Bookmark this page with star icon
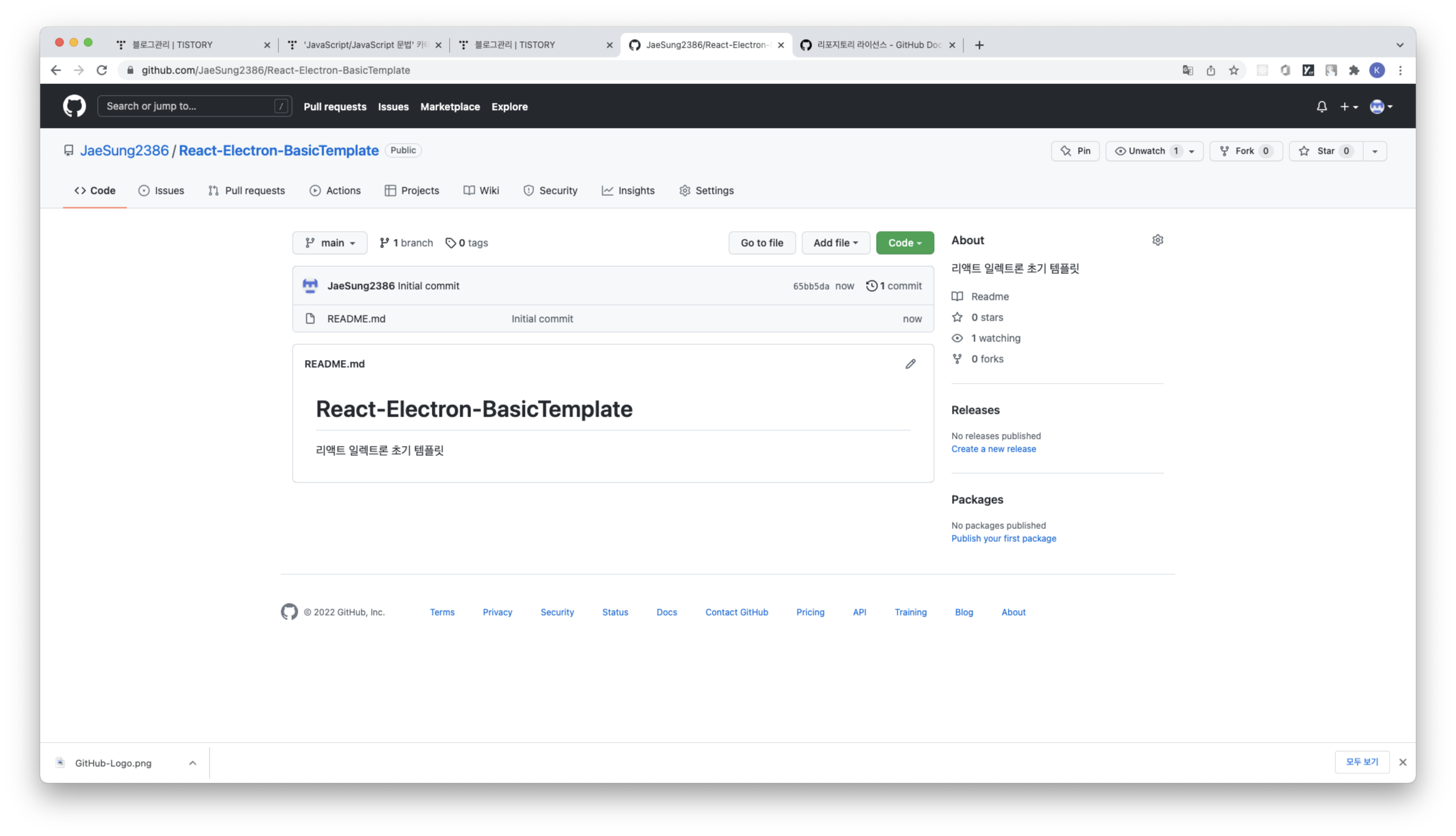The image size is (1456, 836). pyautogui.click(x=1233, y=70)
